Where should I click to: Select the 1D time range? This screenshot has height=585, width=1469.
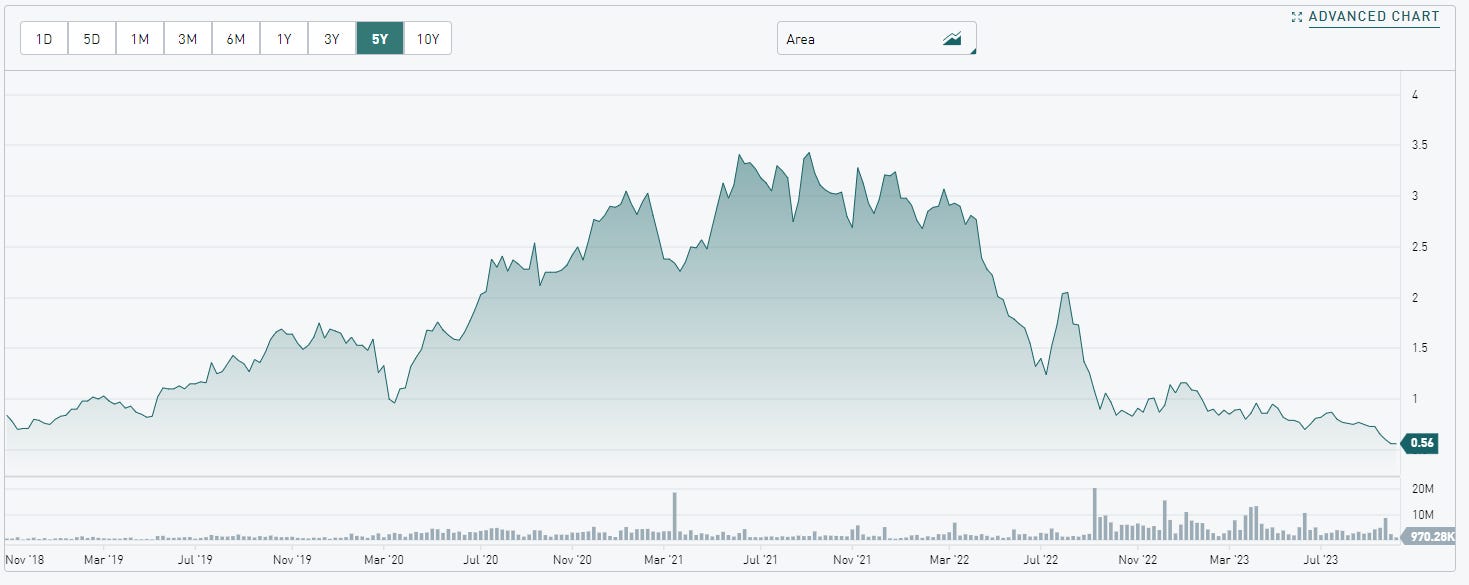click(44, 39)
